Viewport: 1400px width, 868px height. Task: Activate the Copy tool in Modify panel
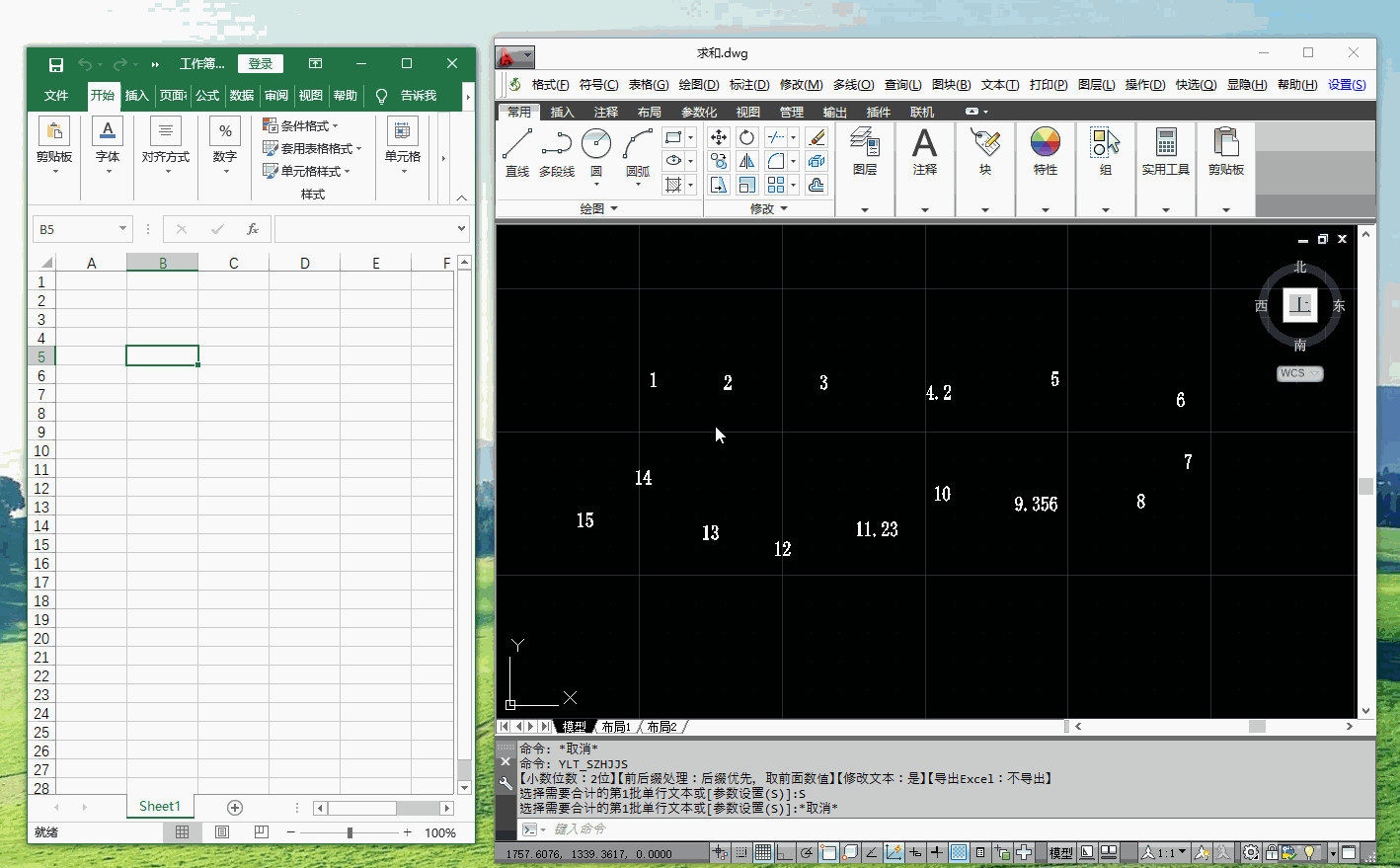pyautogui.click(x=719, y=161)
